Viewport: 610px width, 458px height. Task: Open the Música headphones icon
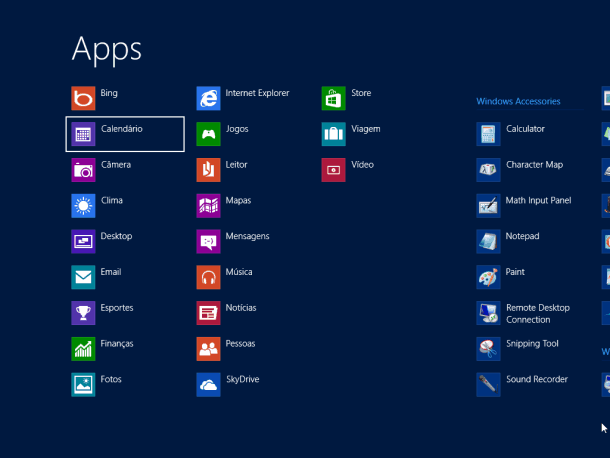[209, 277]
